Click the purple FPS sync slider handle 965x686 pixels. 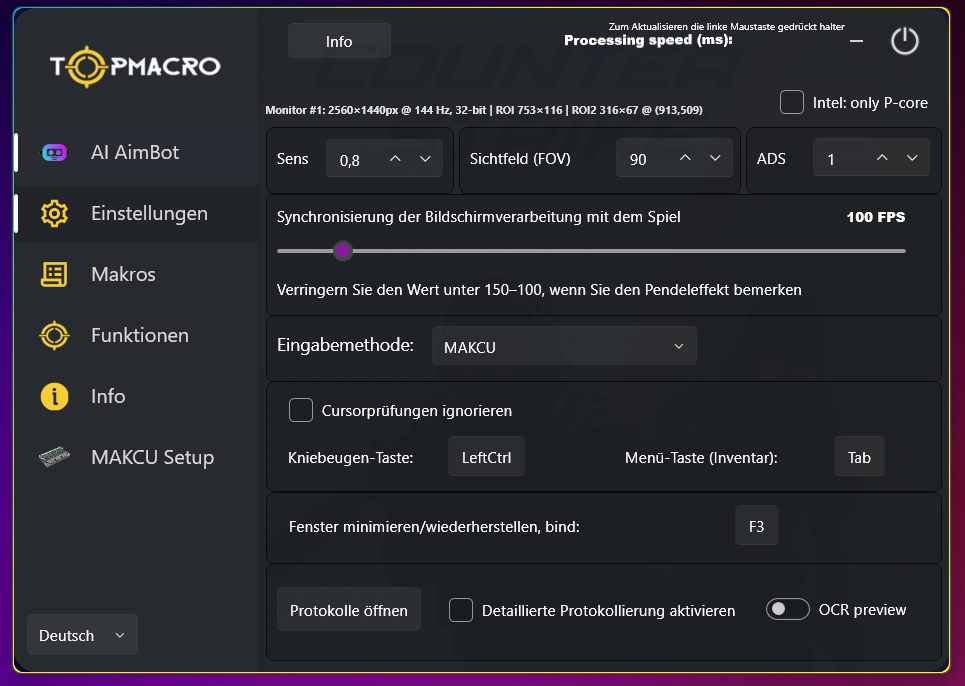(343, 250)
